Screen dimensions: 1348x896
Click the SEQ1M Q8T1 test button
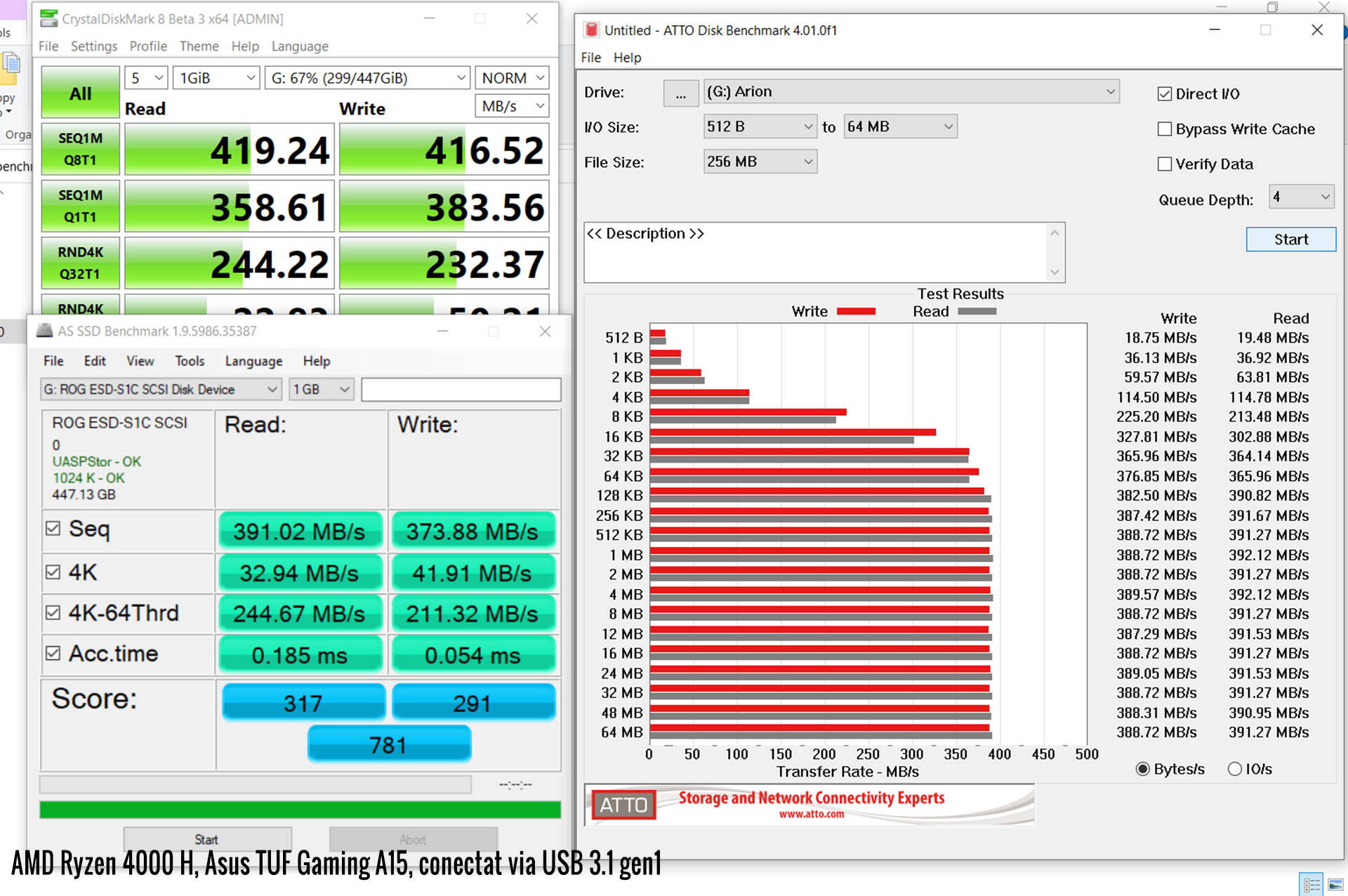(80, 149)
